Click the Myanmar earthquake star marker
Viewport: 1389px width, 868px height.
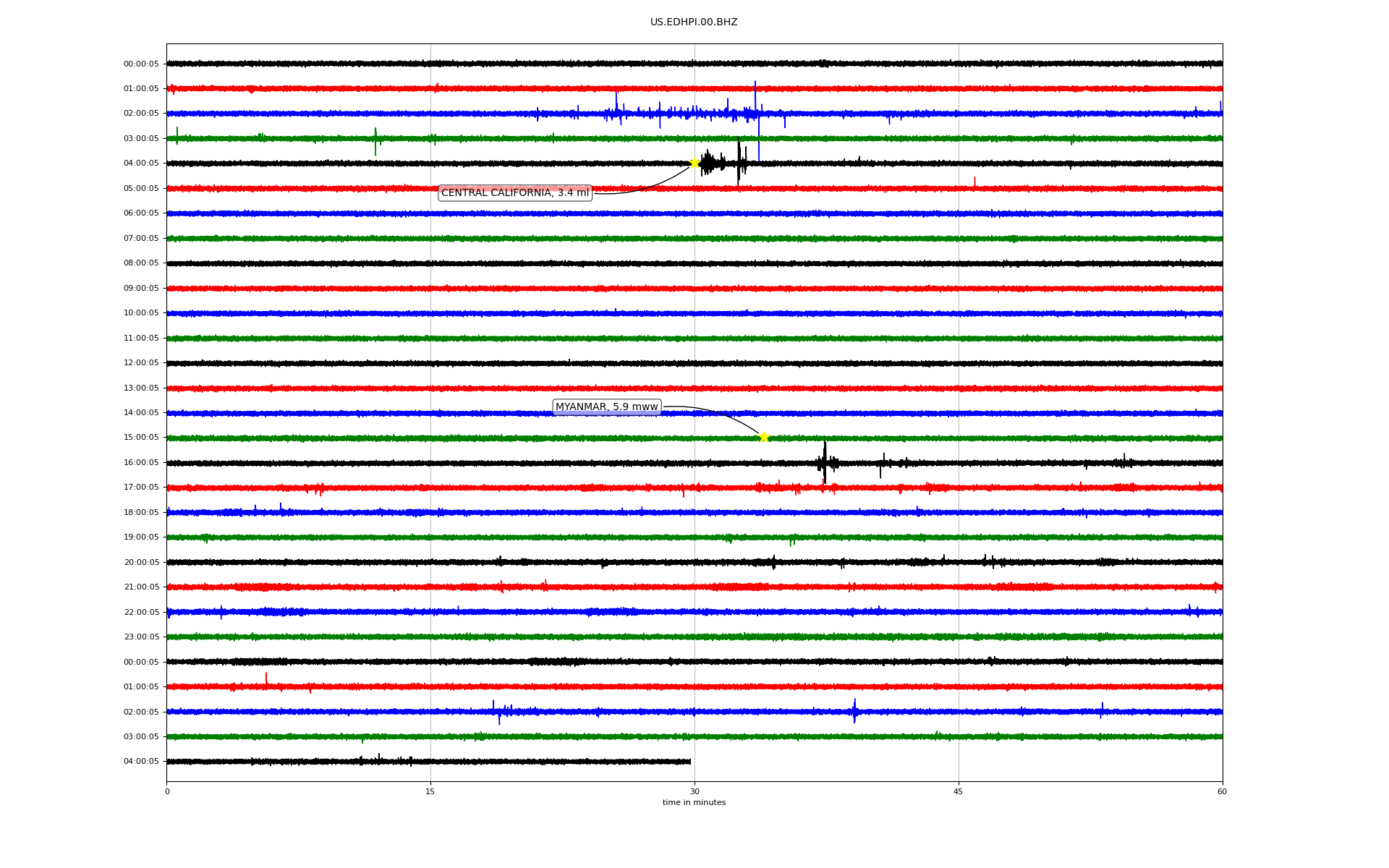763,437
